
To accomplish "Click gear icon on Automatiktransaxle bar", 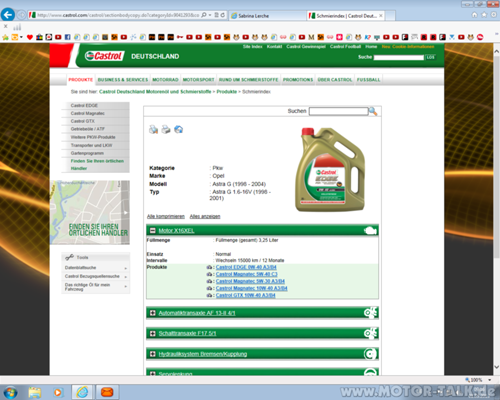I will 370,313.
